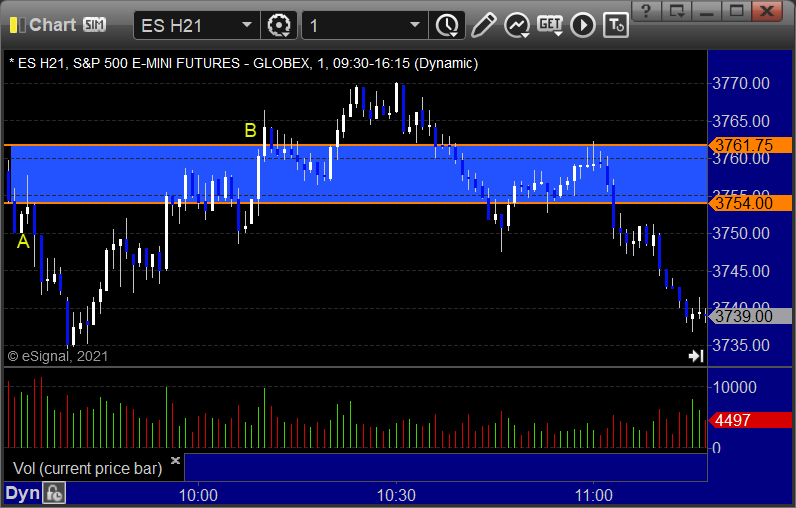796x508 pixels.
Task: Click the 10000 volume axis label
Action: coord(735,387)
